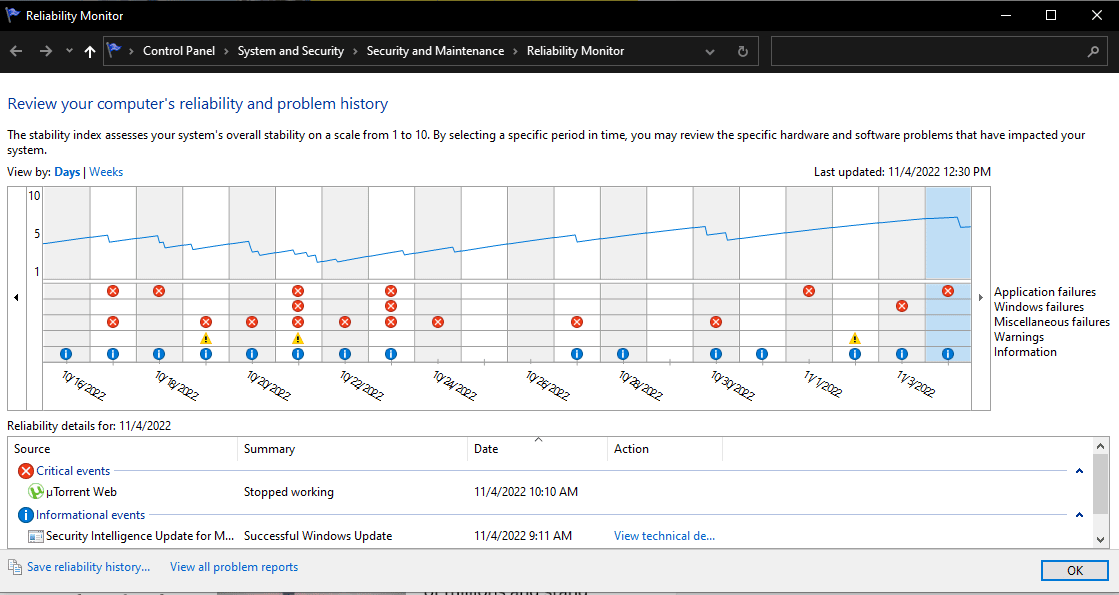1119x595 pixels.
Task: Click the warning triangle icon on 11/1 column
Action: [855, 339]
